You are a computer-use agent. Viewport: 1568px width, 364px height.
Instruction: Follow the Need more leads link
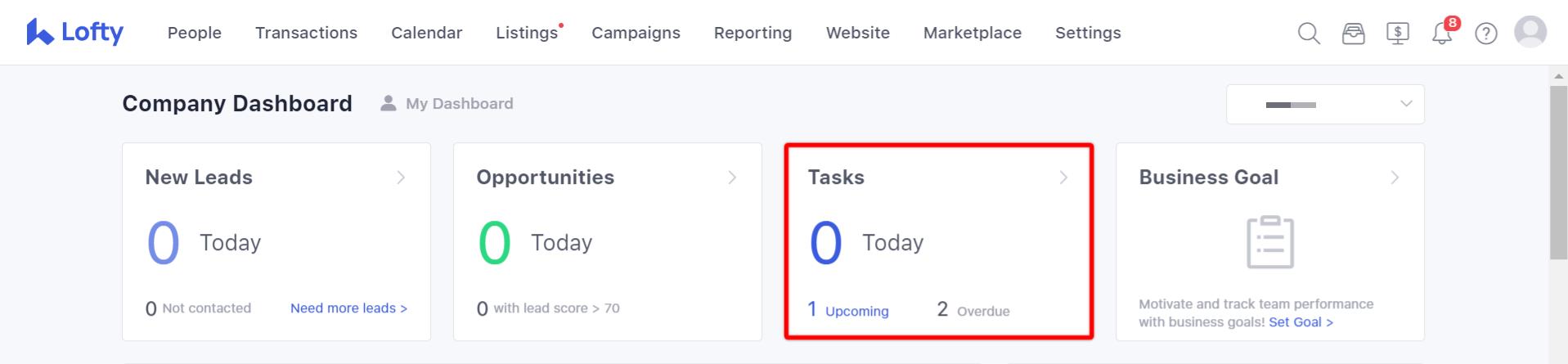pyautogui.click(x=348, y=308)
